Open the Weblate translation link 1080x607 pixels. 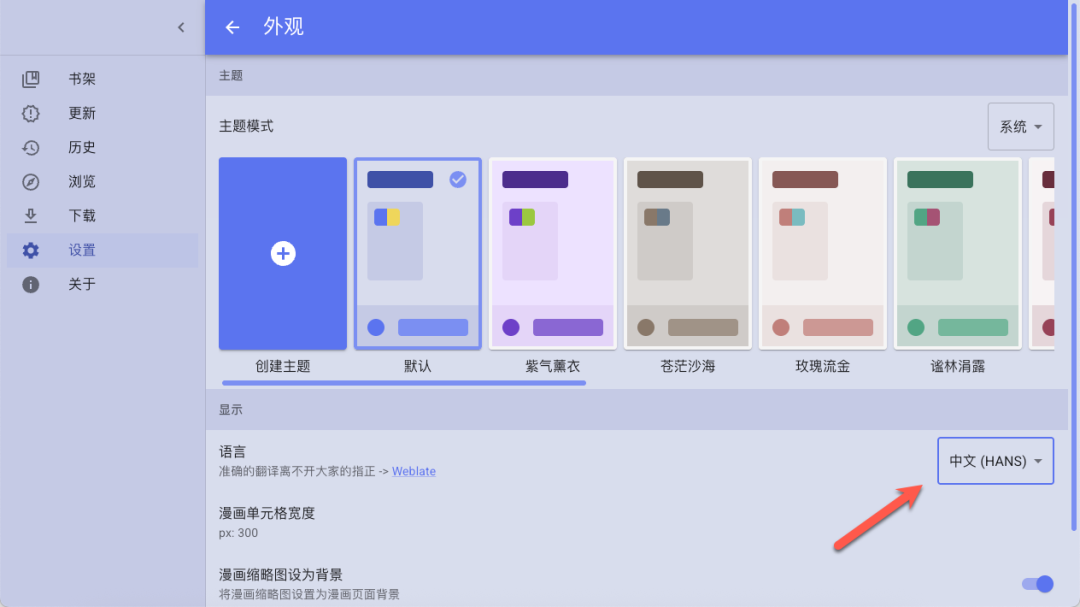pyautogui.click(x=413, y=471)
